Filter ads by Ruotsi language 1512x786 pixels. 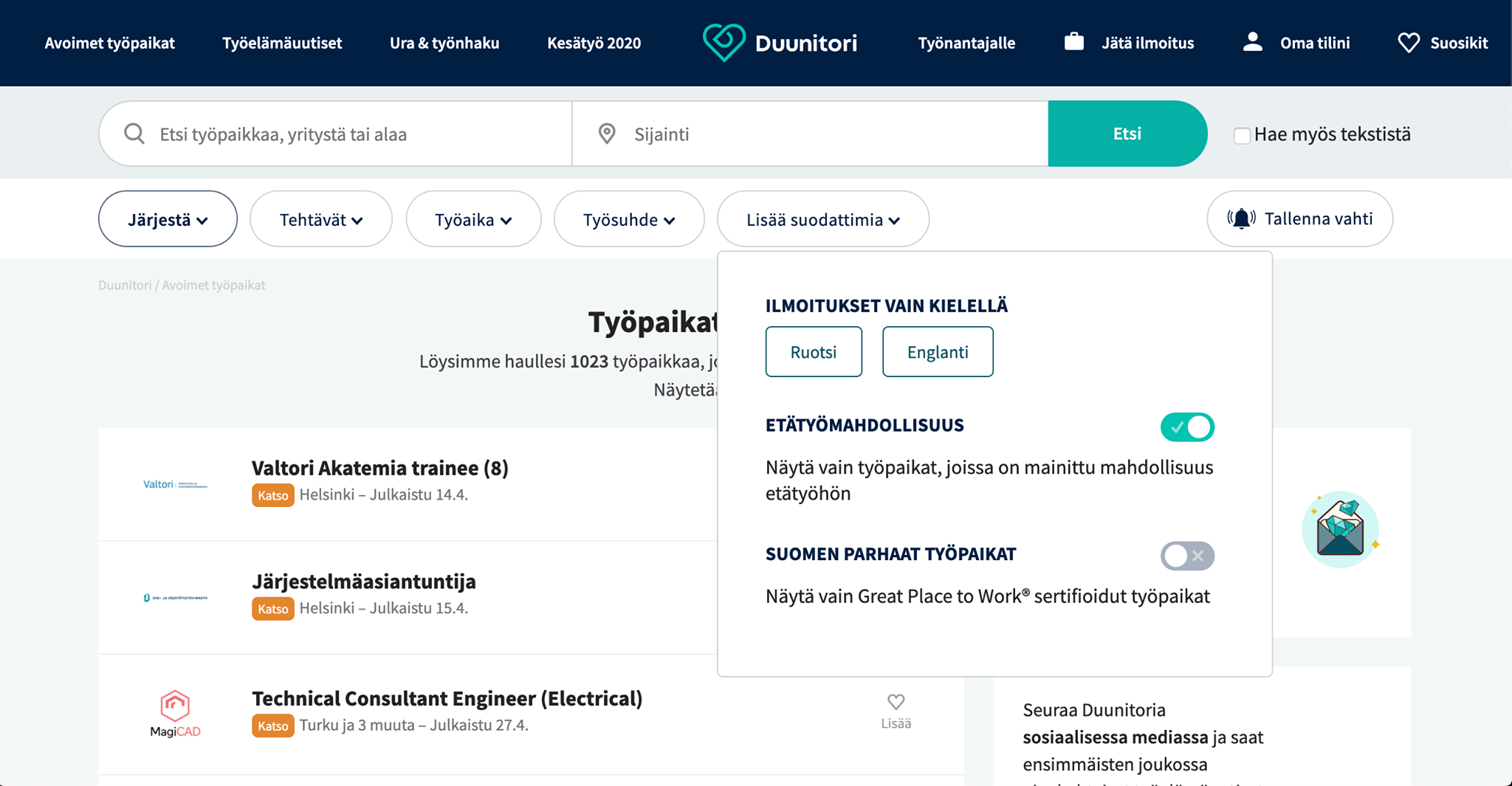tap(814, 352)
